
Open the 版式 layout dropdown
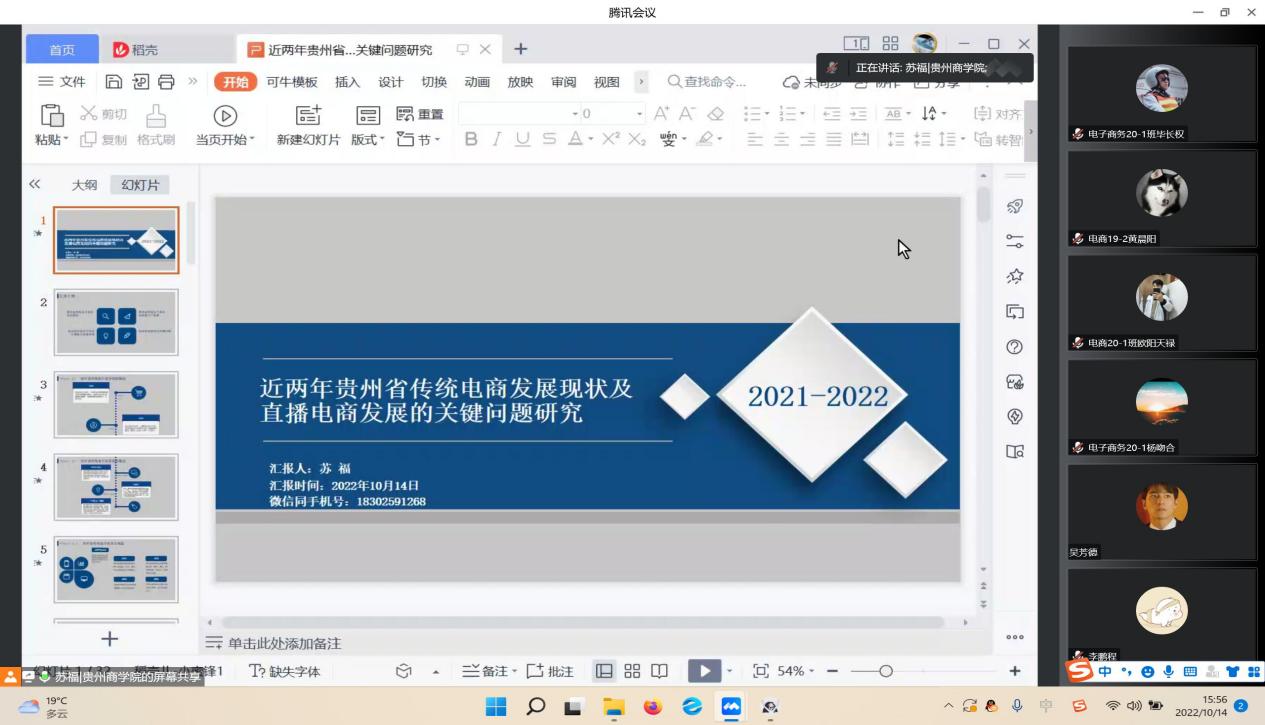(367, 140)
